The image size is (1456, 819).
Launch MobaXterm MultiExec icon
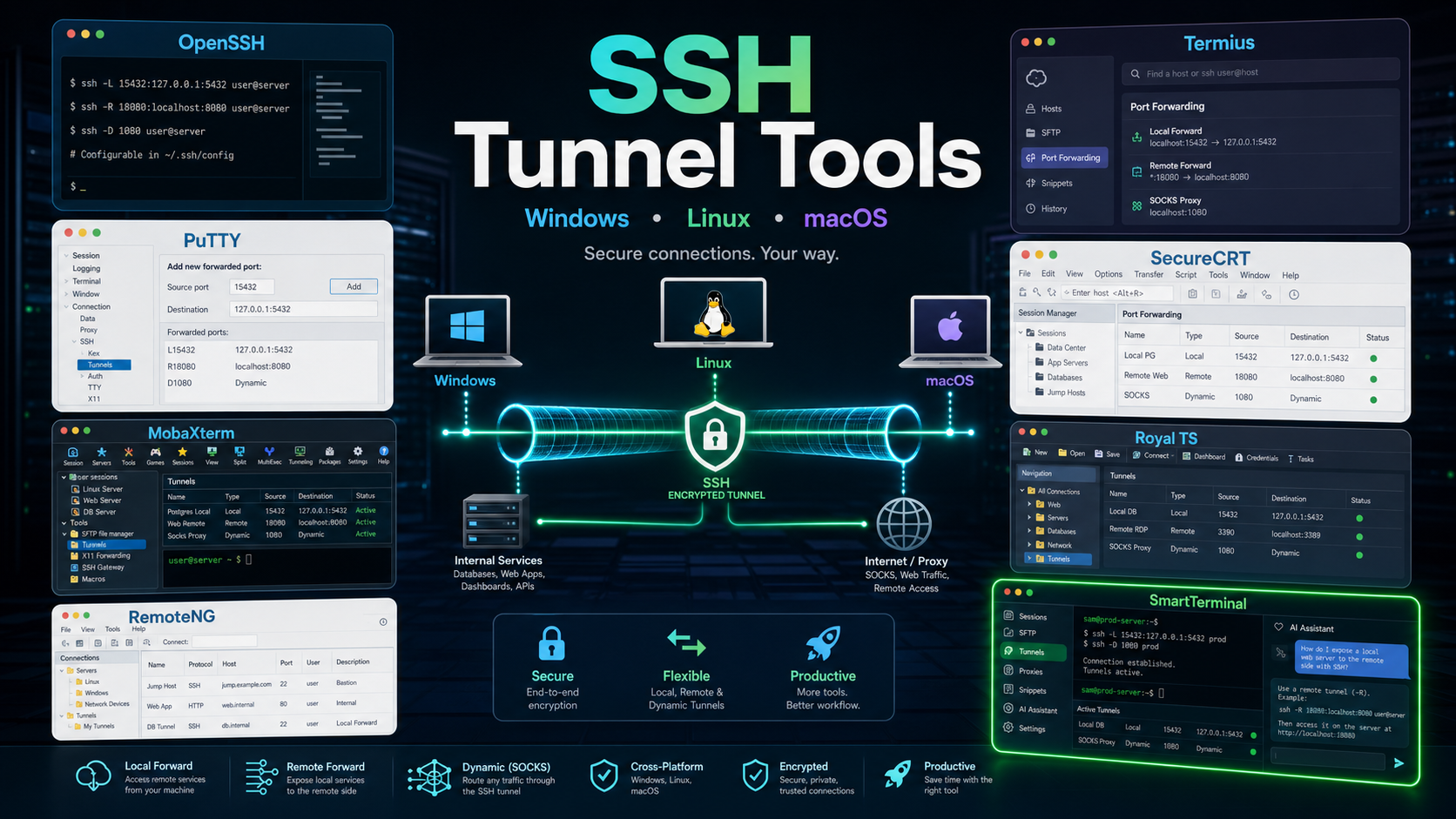(269, 452)
